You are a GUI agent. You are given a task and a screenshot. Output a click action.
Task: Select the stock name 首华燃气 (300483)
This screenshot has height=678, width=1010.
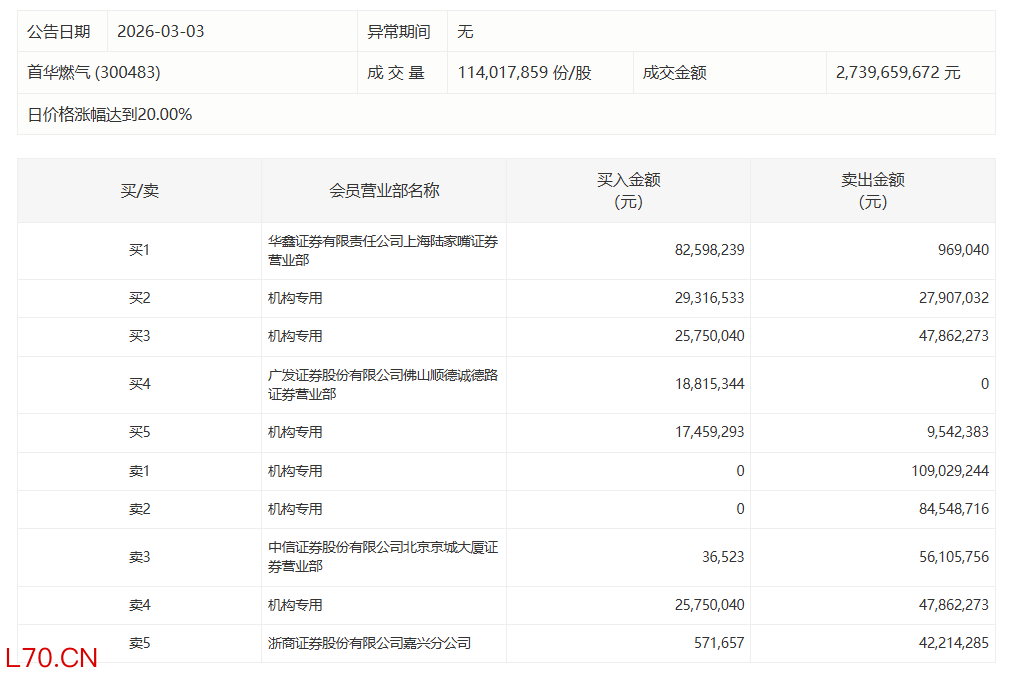(x=94, y=73)
